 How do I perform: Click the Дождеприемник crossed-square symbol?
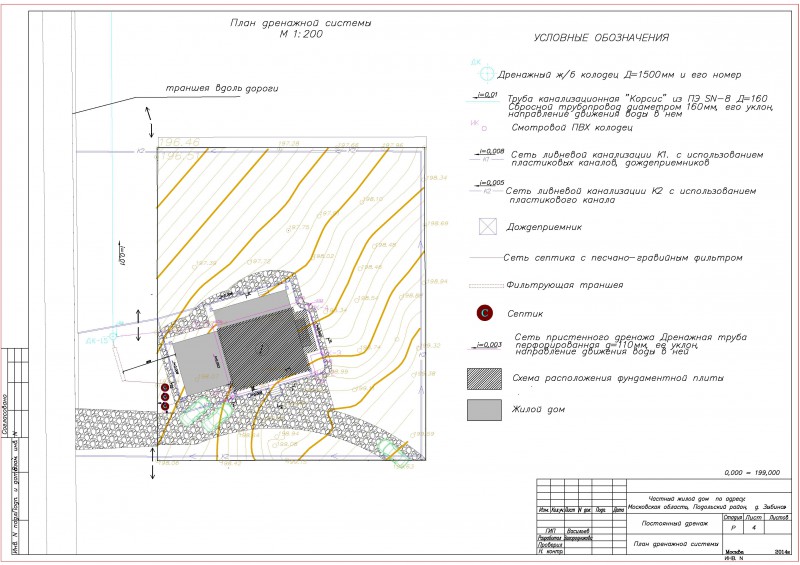pos(488,226)
